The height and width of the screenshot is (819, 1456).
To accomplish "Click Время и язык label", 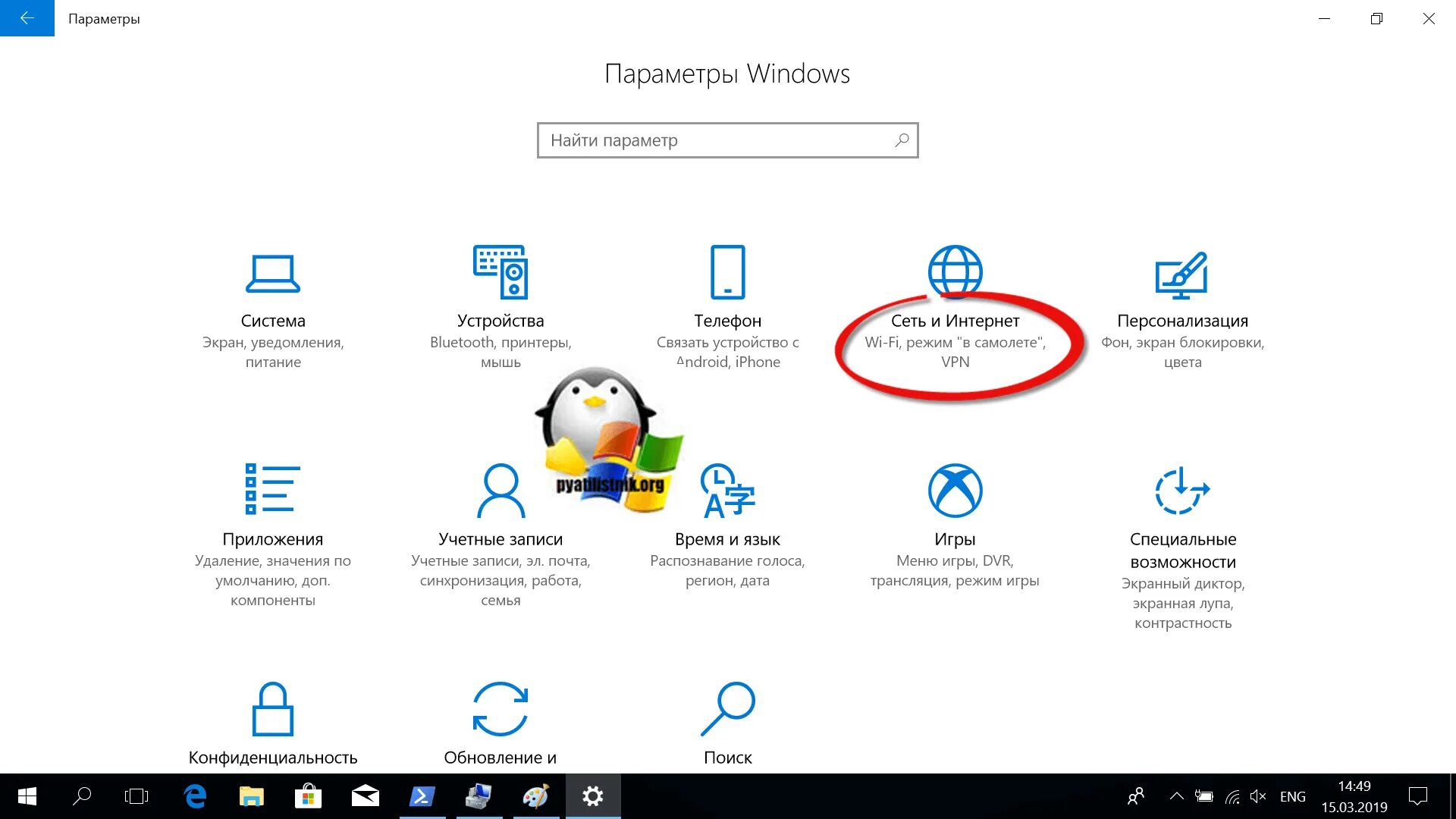I will [x=727, y=539].
